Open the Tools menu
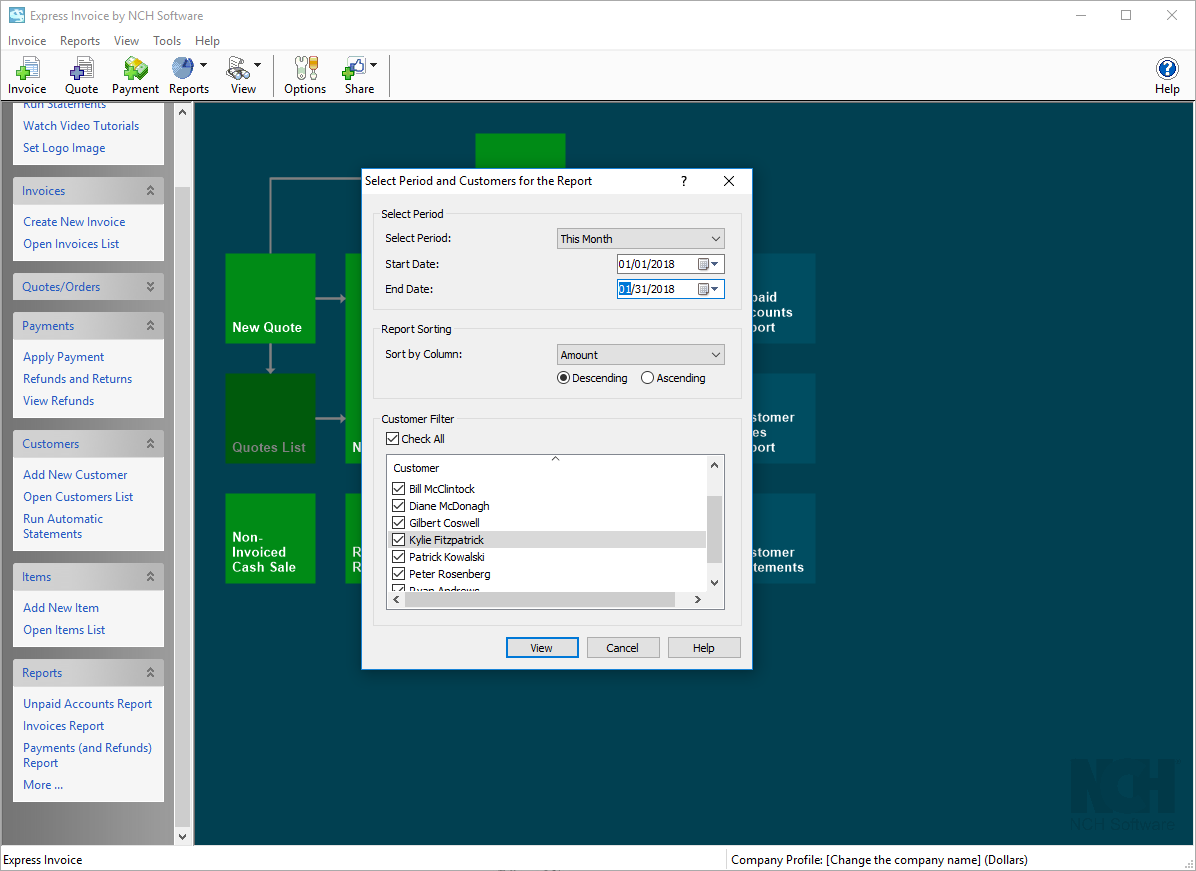The height and width of the screenshot is (871, 1196). click(x=166, y=41)
